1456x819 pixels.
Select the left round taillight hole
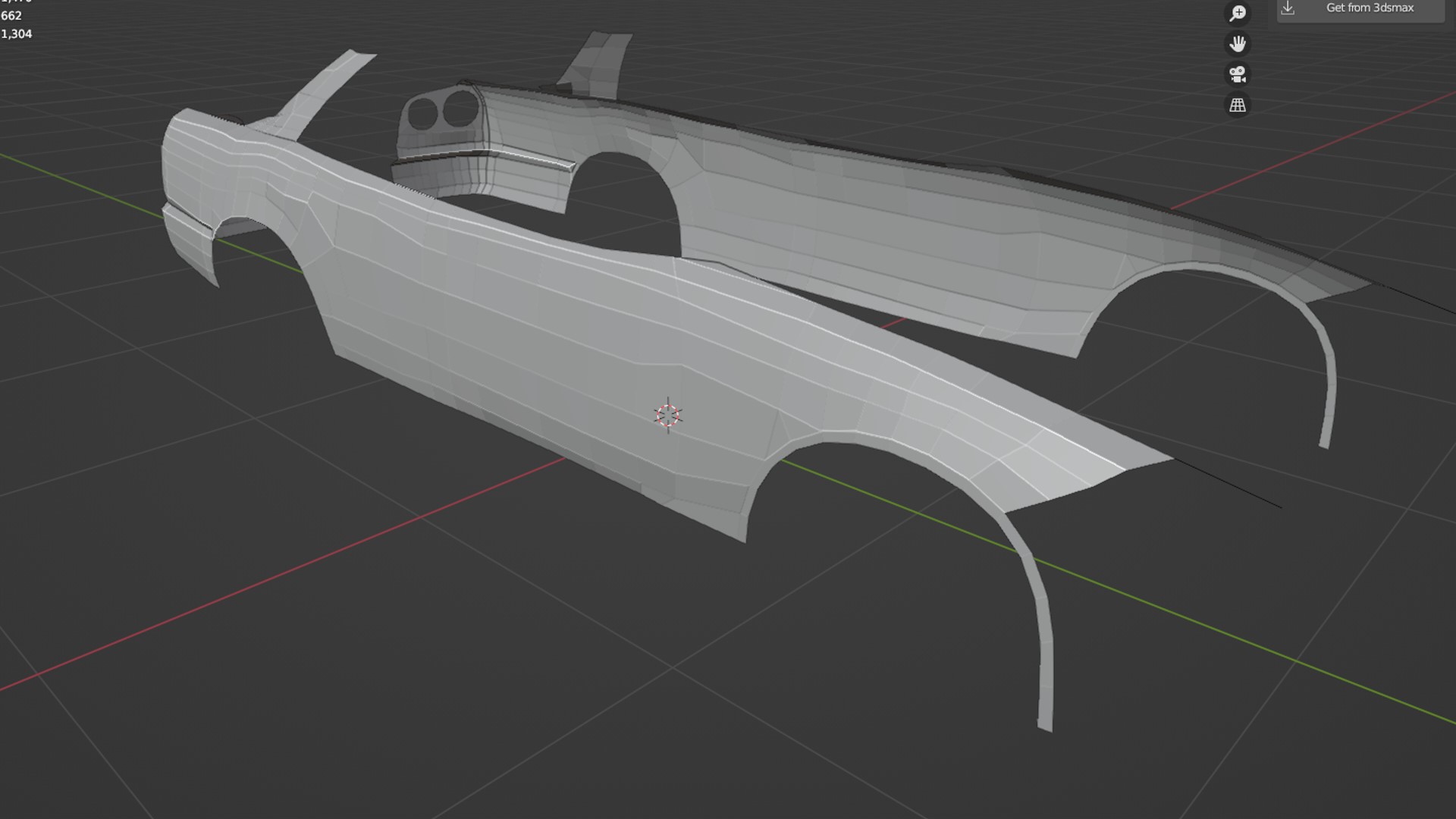tap(422, 115)
